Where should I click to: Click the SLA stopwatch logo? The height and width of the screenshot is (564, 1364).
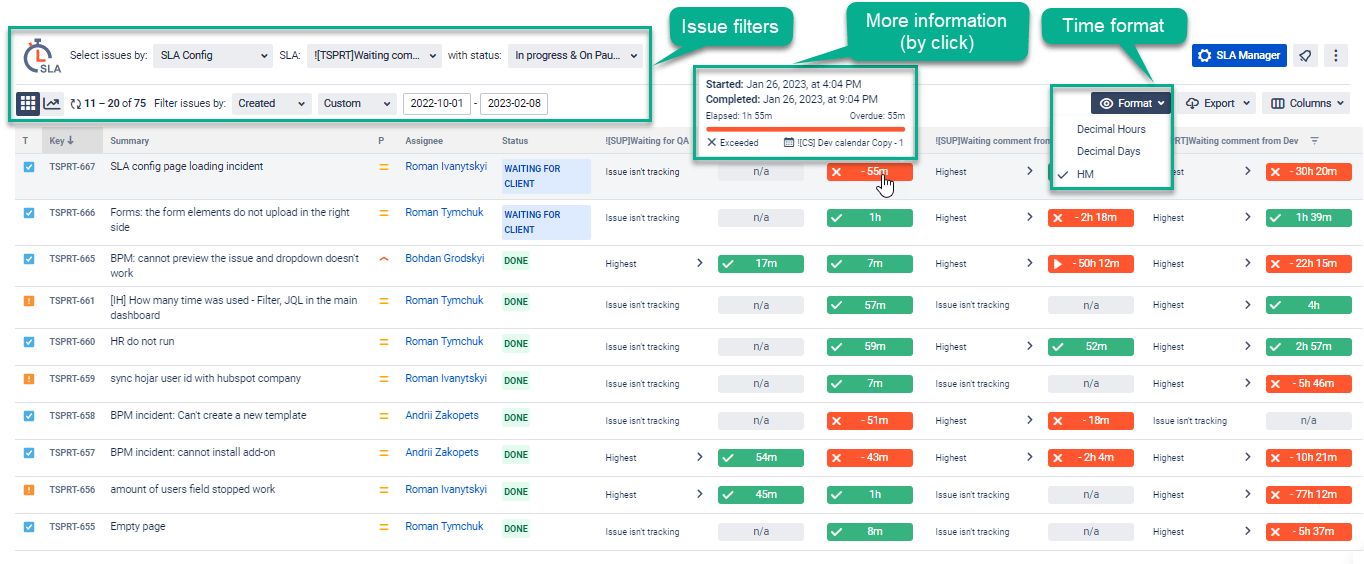(42, 56)
